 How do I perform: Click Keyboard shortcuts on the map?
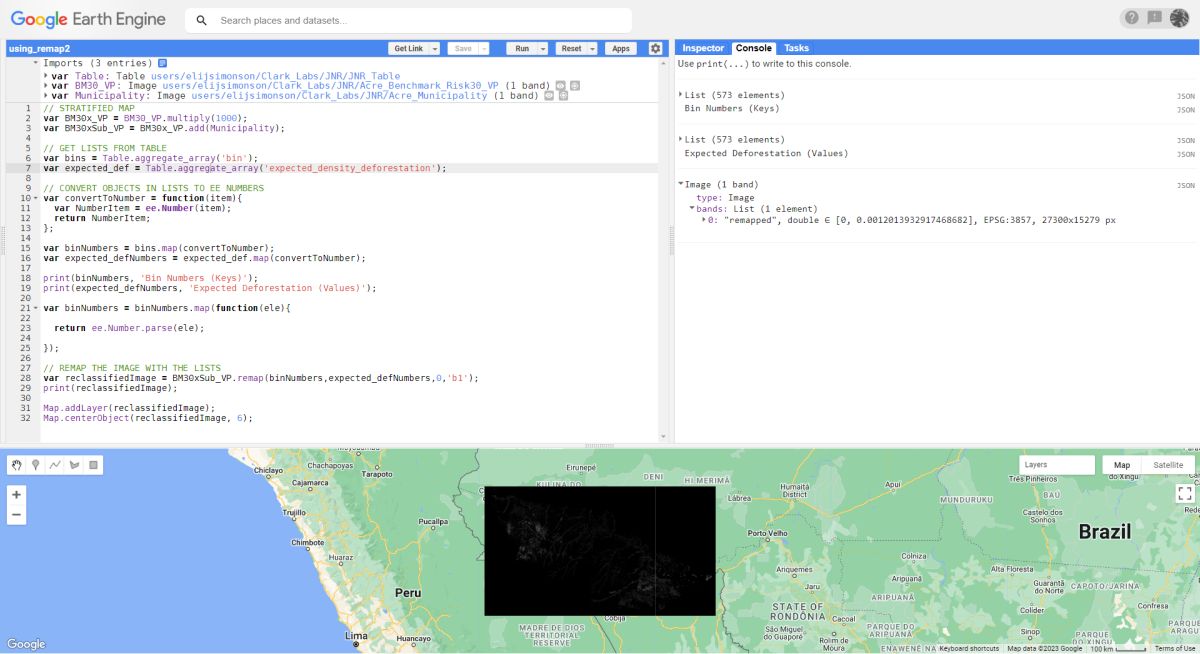(x=969, y=648)
